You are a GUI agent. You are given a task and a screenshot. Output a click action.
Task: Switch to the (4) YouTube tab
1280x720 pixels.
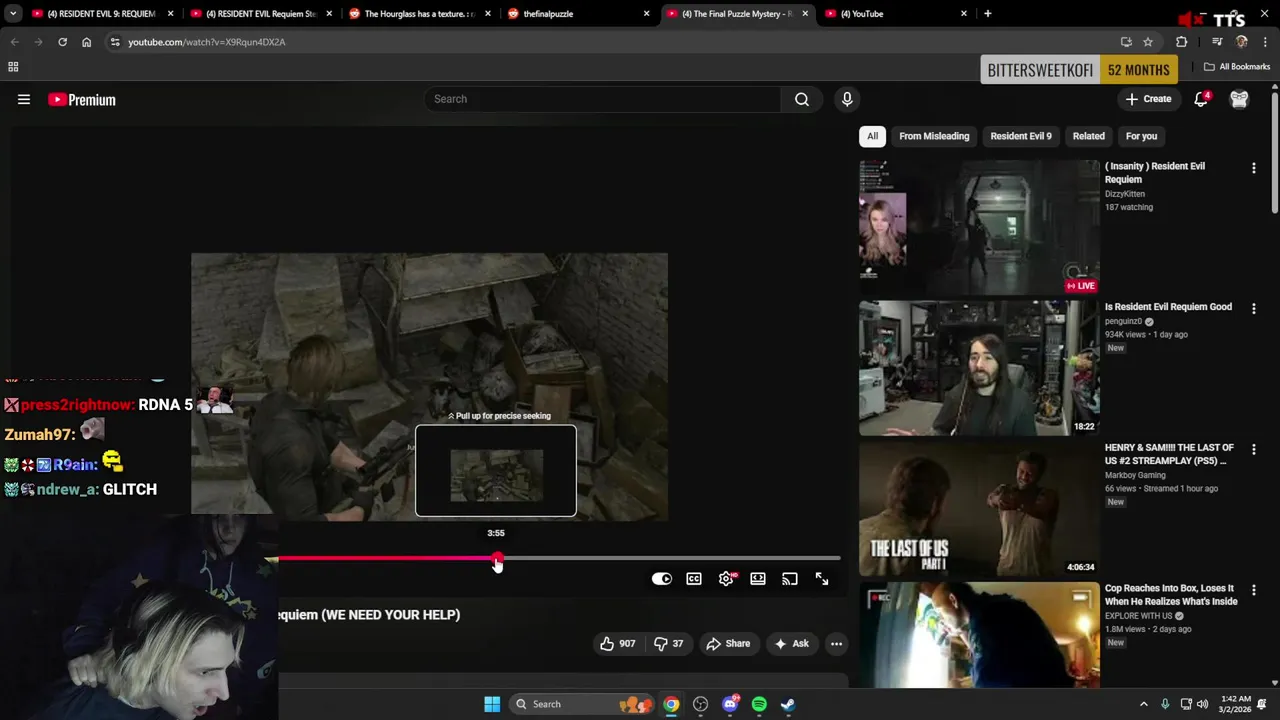point(896,14)
